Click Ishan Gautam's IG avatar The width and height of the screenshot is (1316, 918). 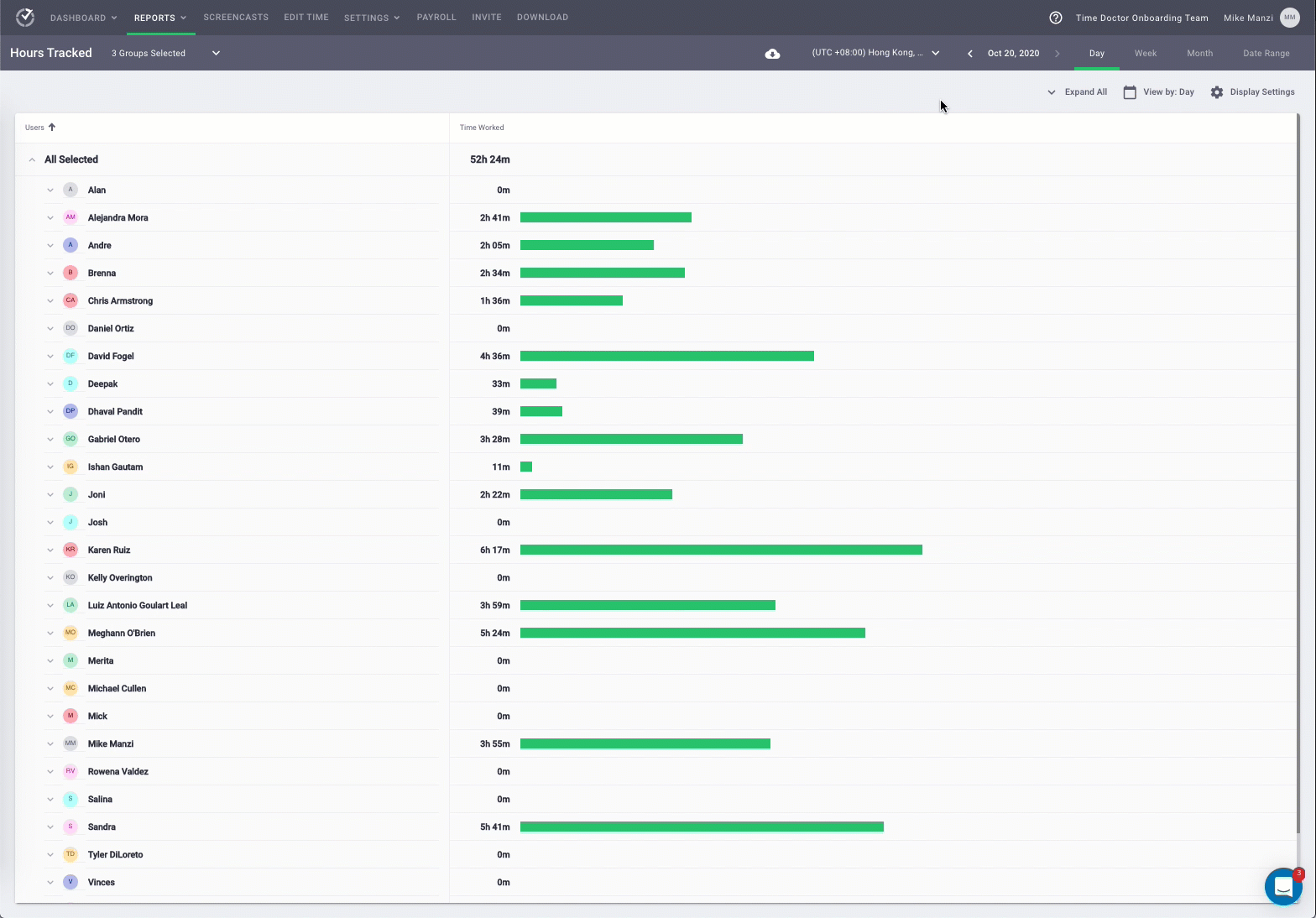(x=70, y=467)
